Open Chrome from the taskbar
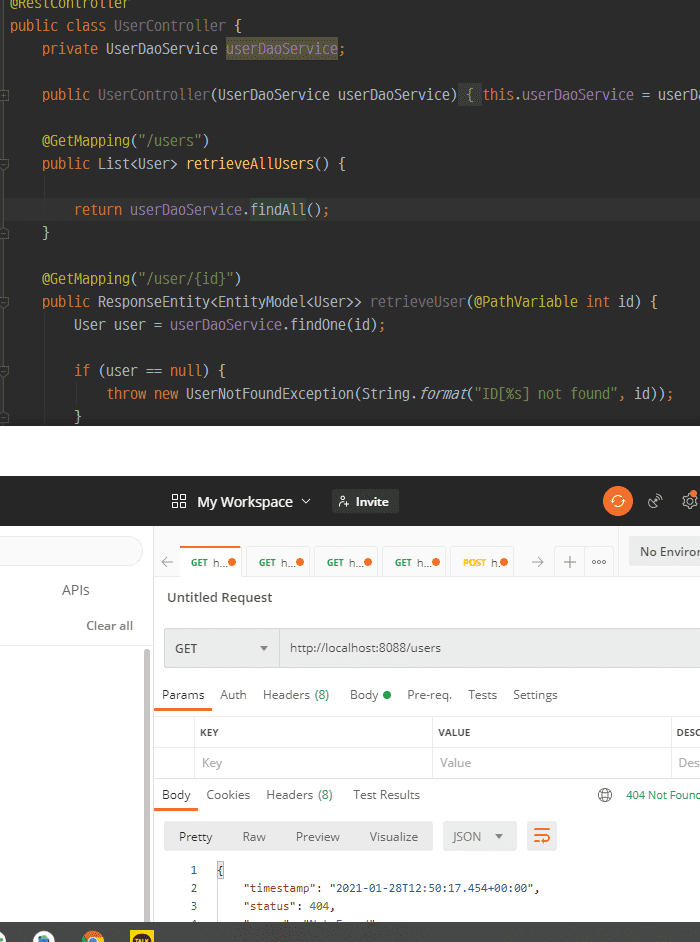This screenshot has width=700, height=942. point(93,938)
